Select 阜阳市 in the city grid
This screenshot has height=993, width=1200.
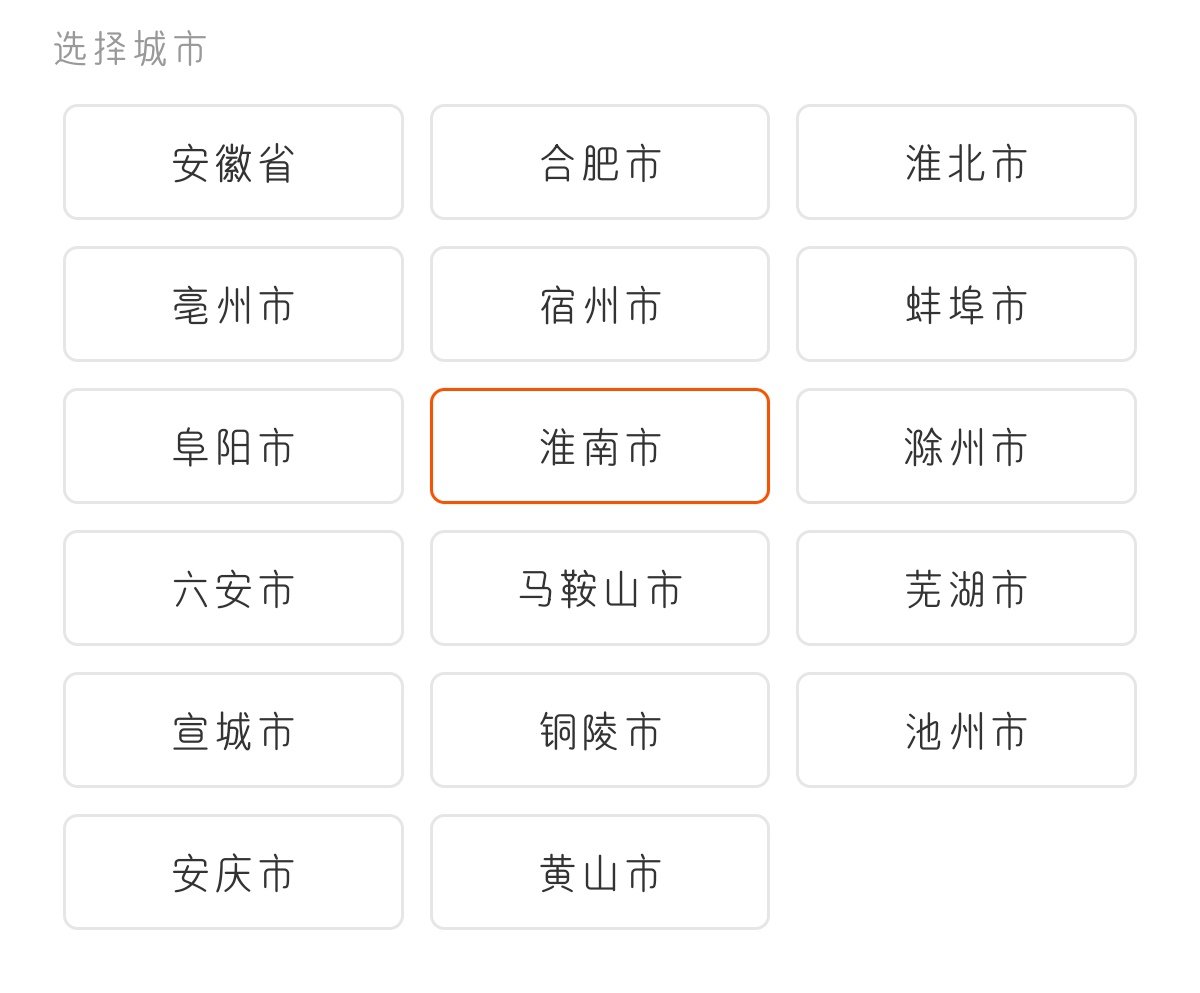click(233, 446)
